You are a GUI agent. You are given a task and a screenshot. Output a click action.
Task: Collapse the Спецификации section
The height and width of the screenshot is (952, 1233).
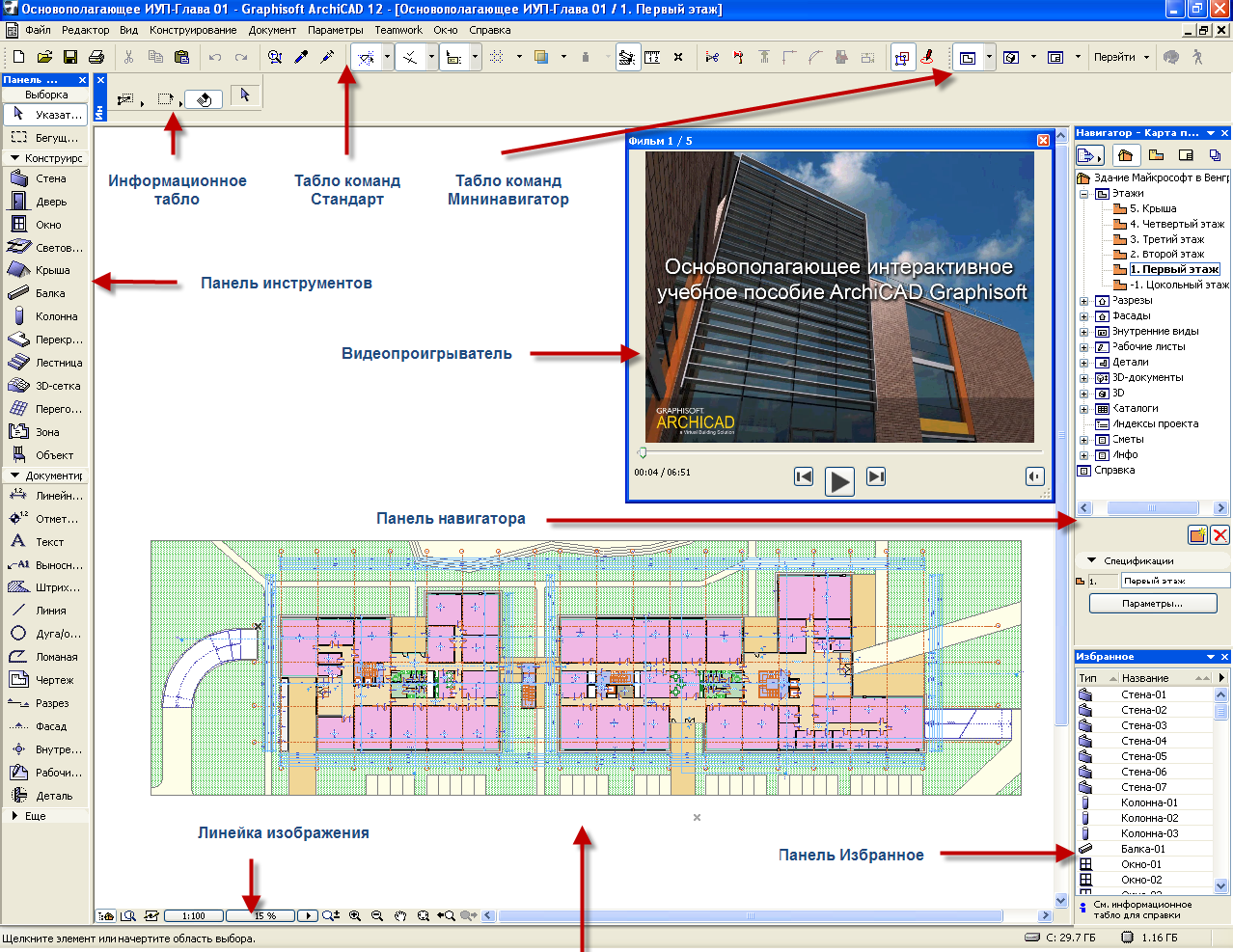pyautogui.click(x=1092, y=560)
